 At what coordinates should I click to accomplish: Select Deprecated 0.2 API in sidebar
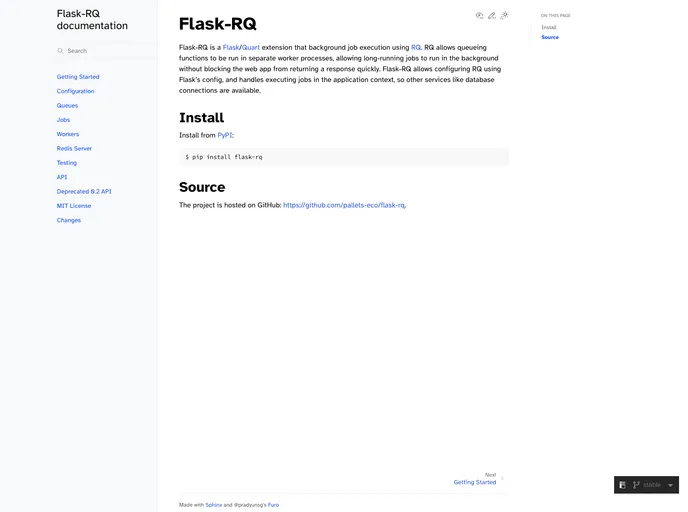pyautogui.click(x=84, y=191)
